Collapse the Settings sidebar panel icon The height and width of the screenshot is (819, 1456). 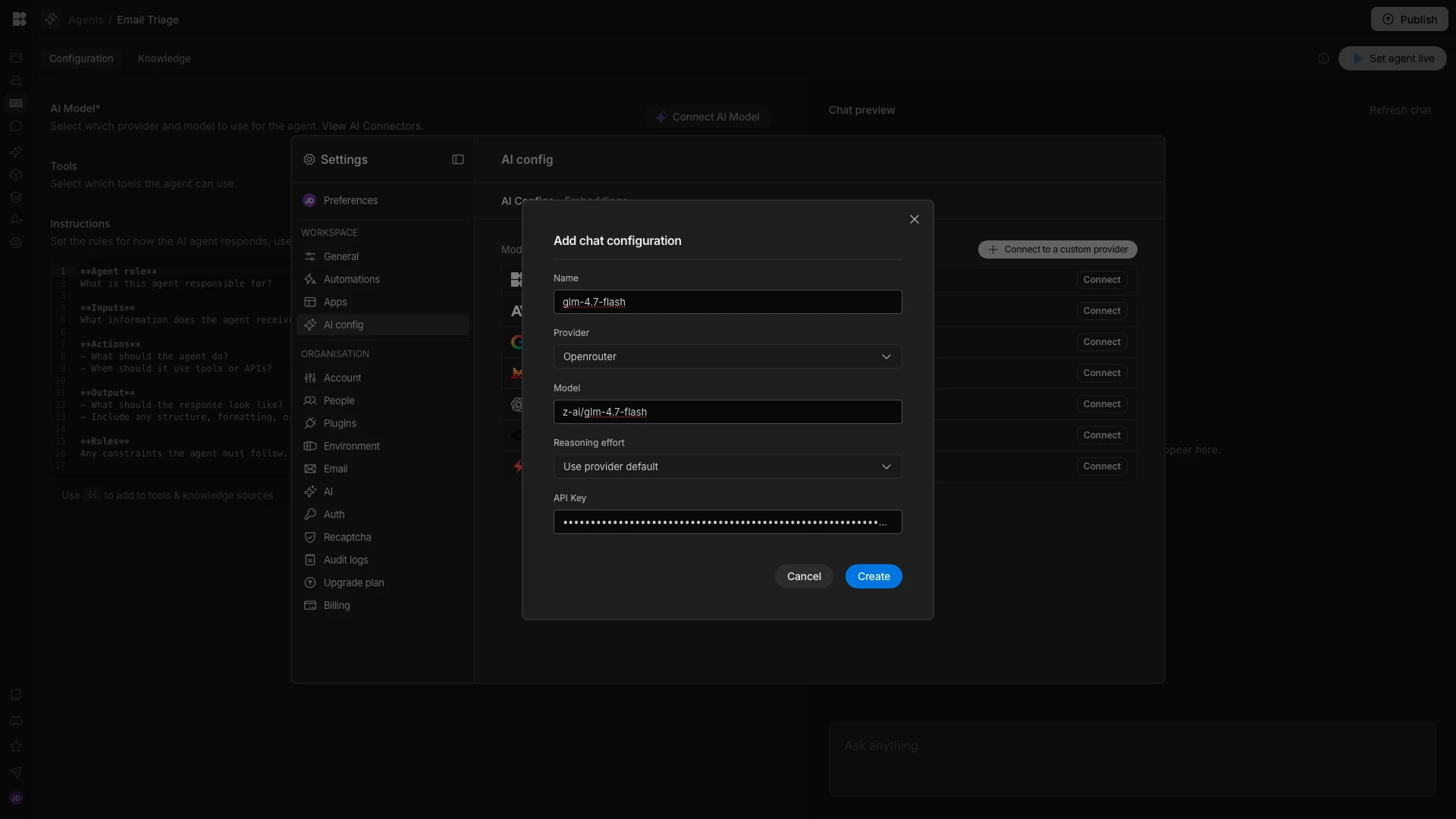(458, 159)
